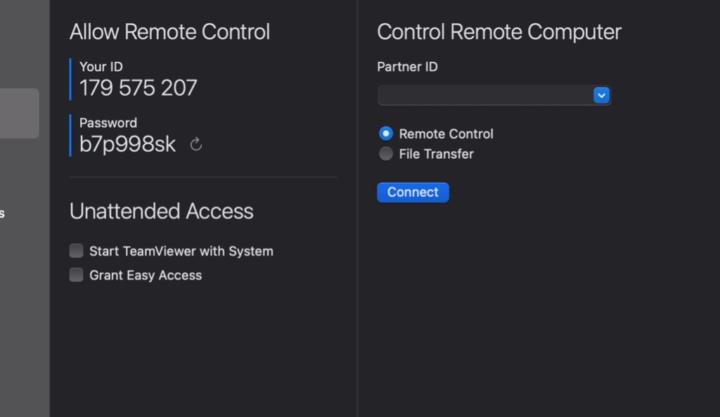Click the Allow Remote Control heading
The image size is (720, 417).
click(x=169, y=32)
